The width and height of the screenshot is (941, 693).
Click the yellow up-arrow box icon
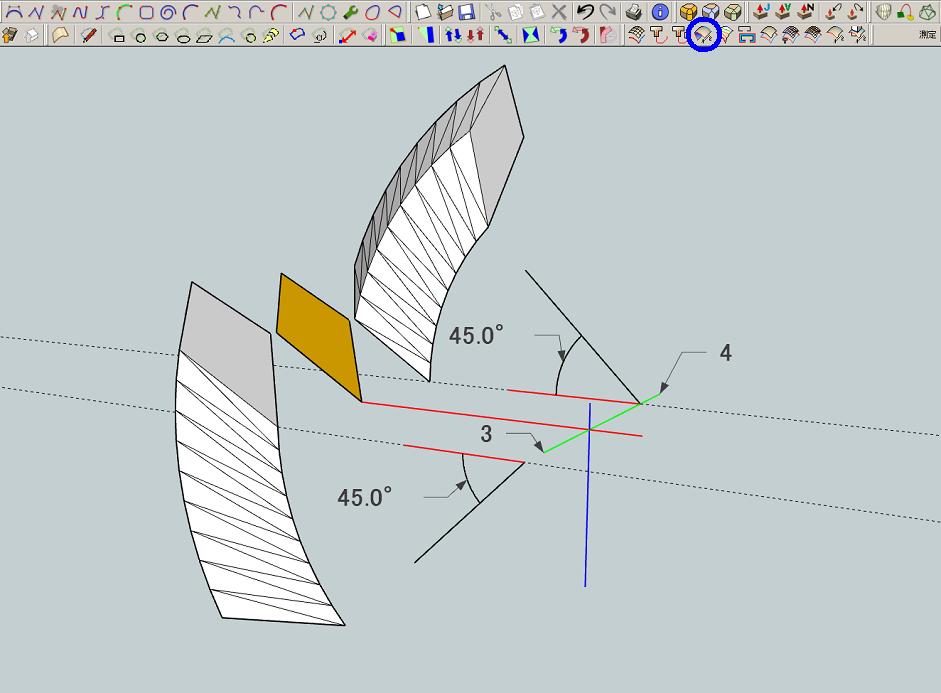coord(10,35)
